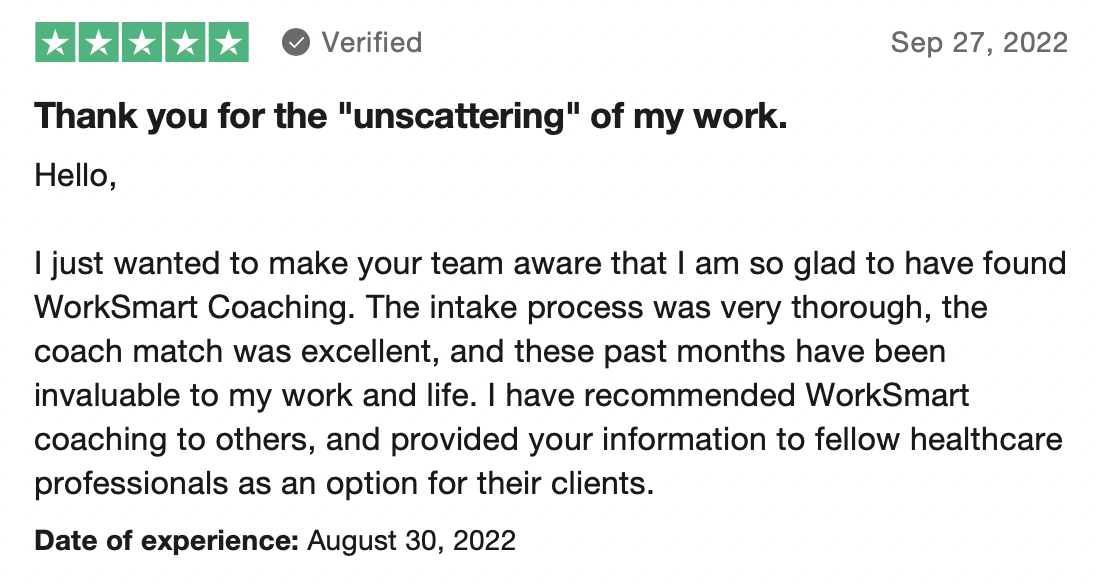
Task: Click the last line ending "their clients."
Action: click(x=343, y=483)
